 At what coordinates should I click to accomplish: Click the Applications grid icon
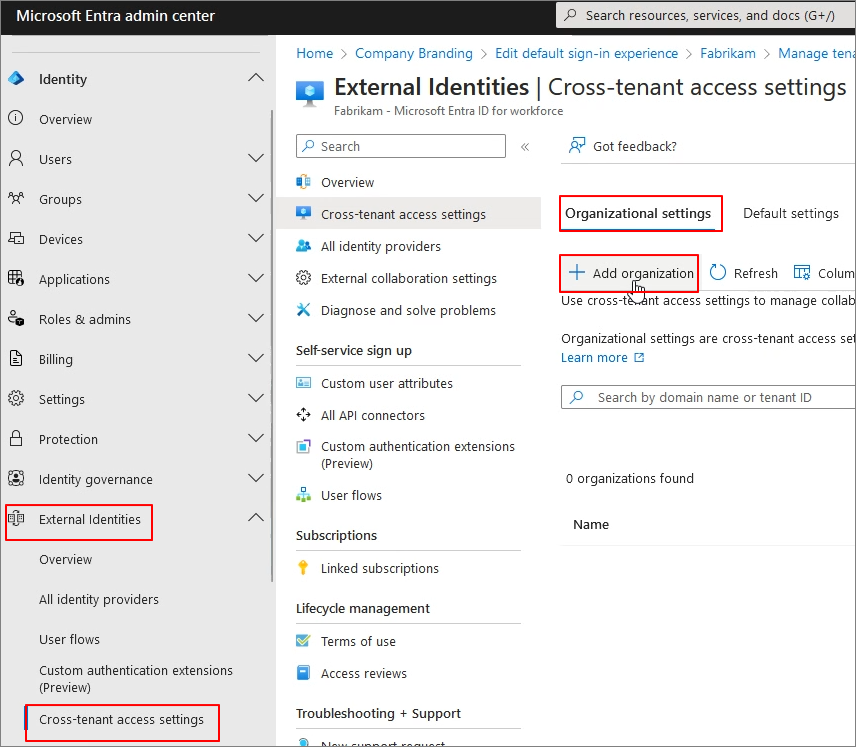(x=16, y=278)
